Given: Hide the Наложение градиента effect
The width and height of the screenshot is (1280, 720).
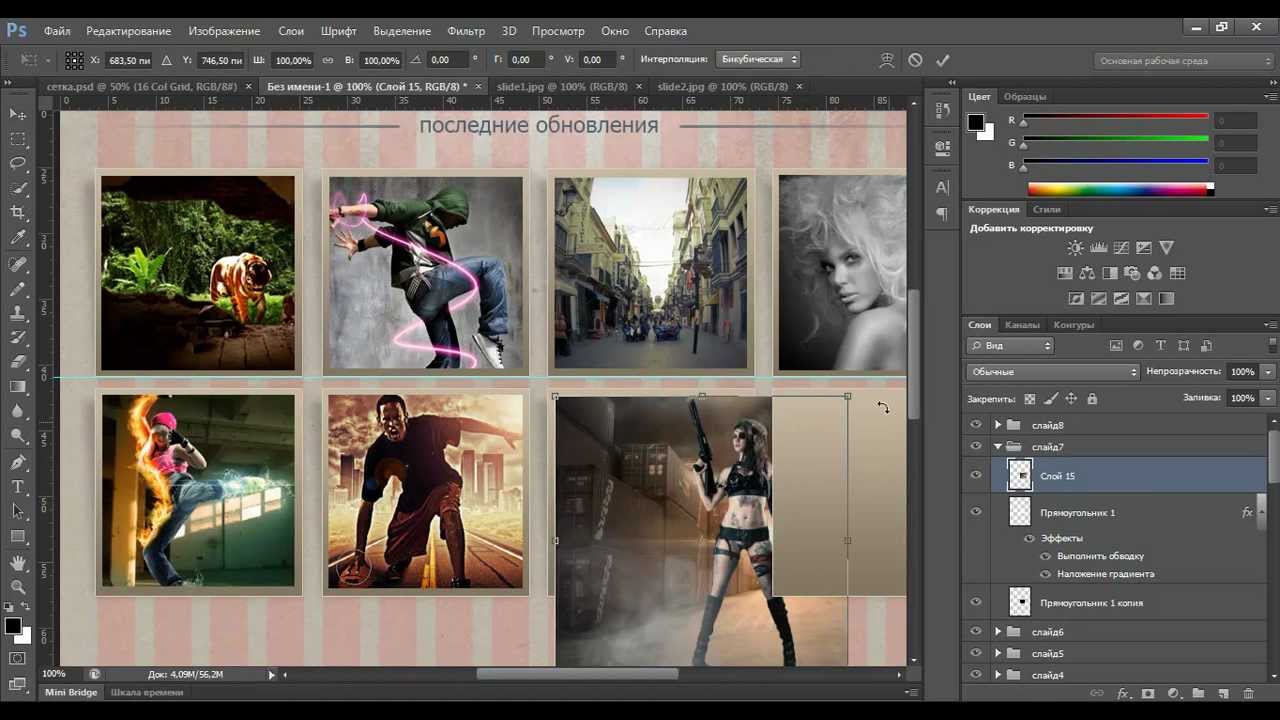Looking at the screenshot, I should (1046, 574).
